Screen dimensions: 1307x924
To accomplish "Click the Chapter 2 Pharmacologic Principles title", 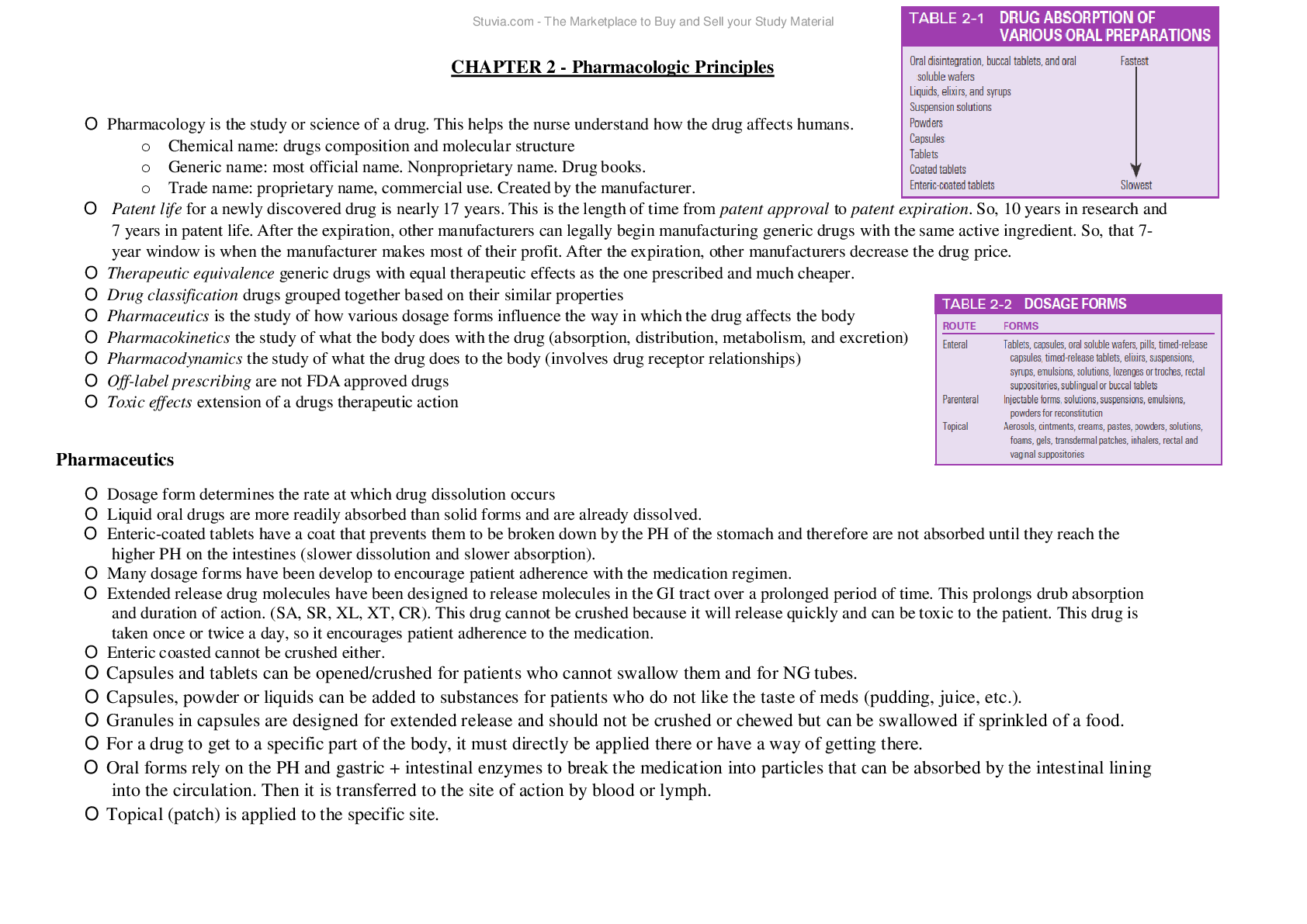I will [x=612, y=67].
